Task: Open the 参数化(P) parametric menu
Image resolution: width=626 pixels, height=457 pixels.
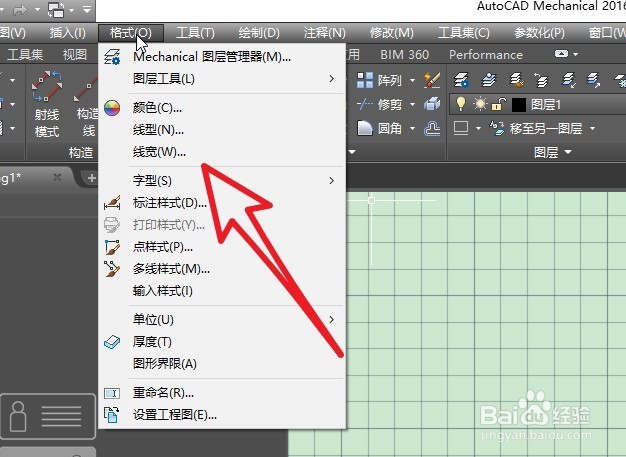Action: (x=539, y=33)
